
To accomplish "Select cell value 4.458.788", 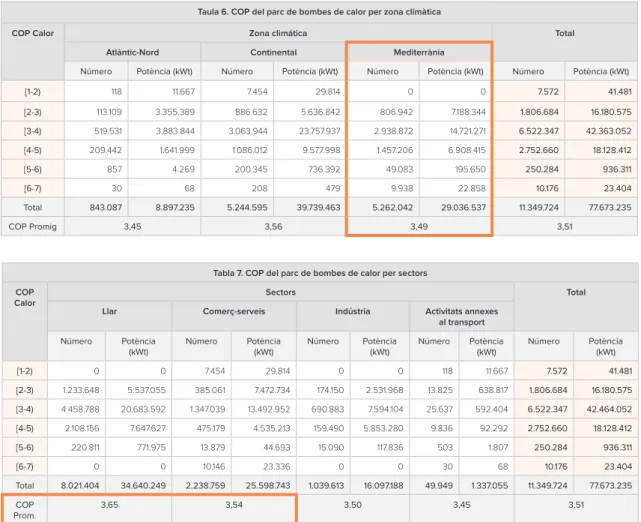I will click(80, 409).
